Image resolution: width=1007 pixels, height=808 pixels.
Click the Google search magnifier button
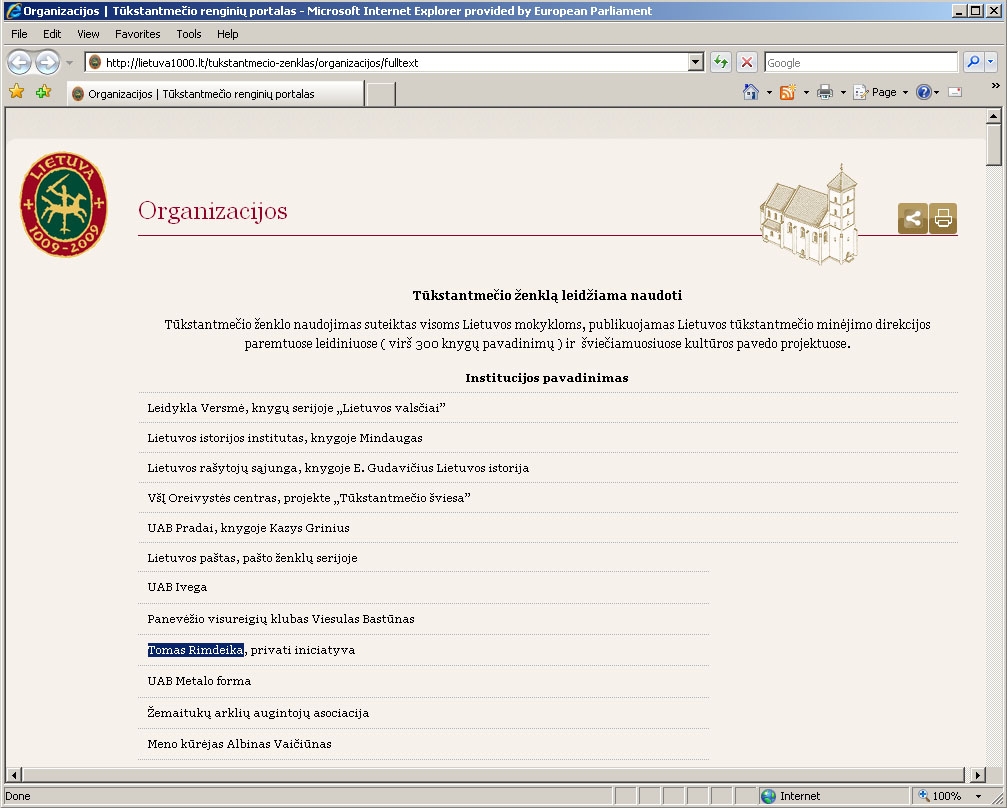972,62
